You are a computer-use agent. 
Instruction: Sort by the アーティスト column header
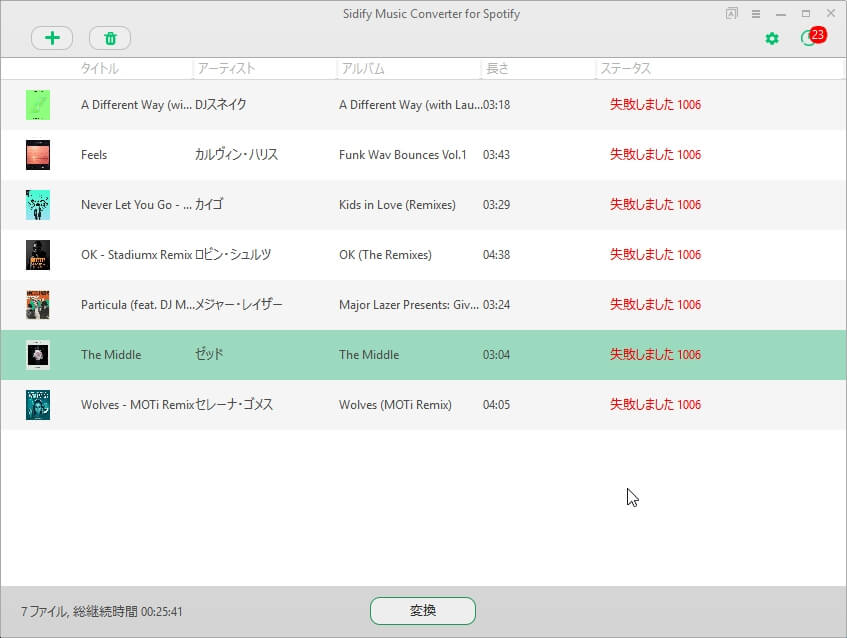(x=226, y=69)
